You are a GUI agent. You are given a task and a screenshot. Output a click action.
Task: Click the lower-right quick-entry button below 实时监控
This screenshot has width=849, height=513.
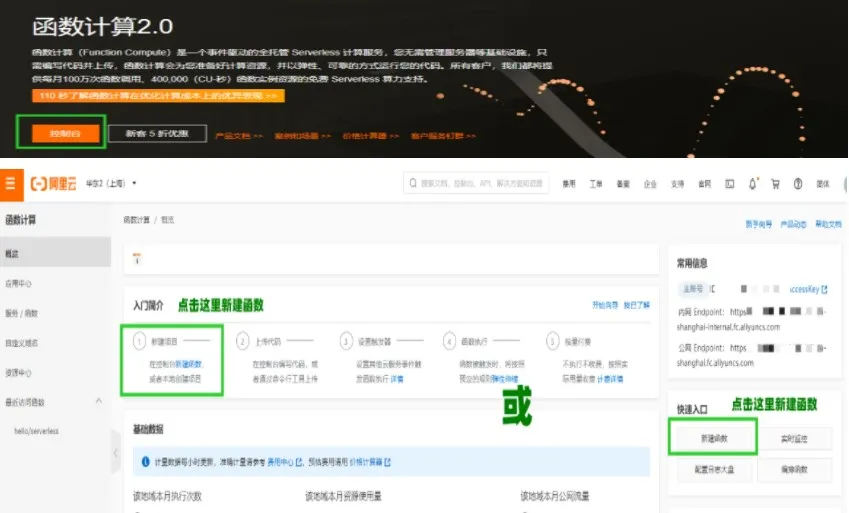794,470
